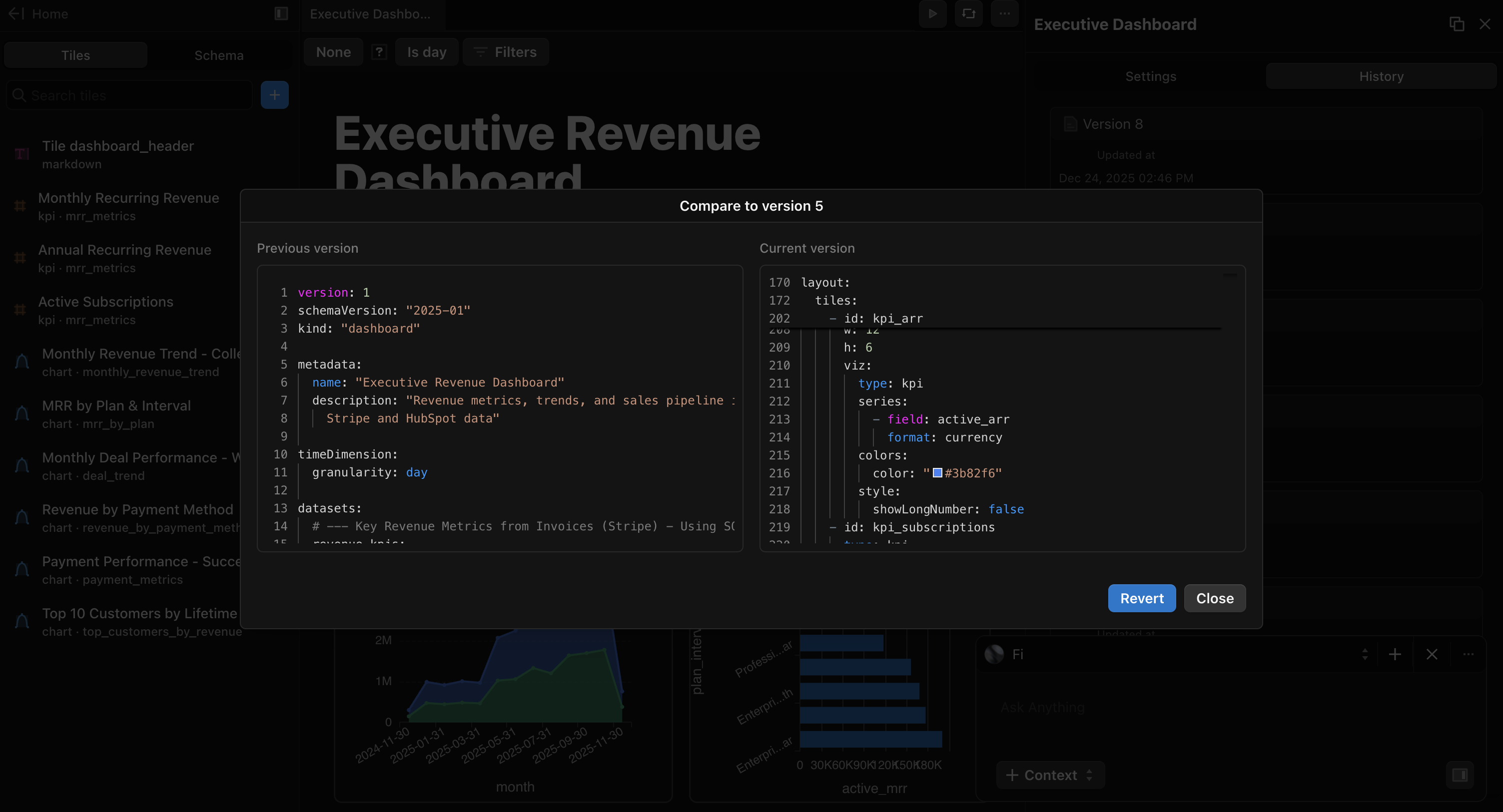The image size is (1503, 812).
Task: Close the version compare dialog
Action: 1214,598
